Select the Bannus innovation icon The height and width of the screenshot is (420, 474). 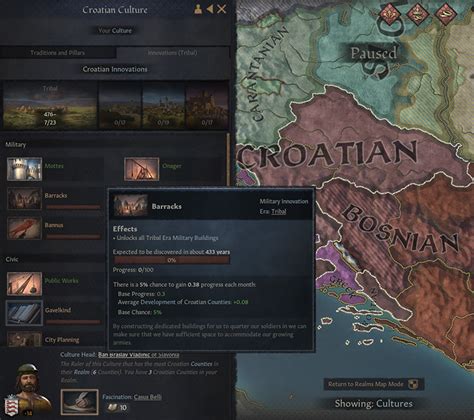click(24, 228)
